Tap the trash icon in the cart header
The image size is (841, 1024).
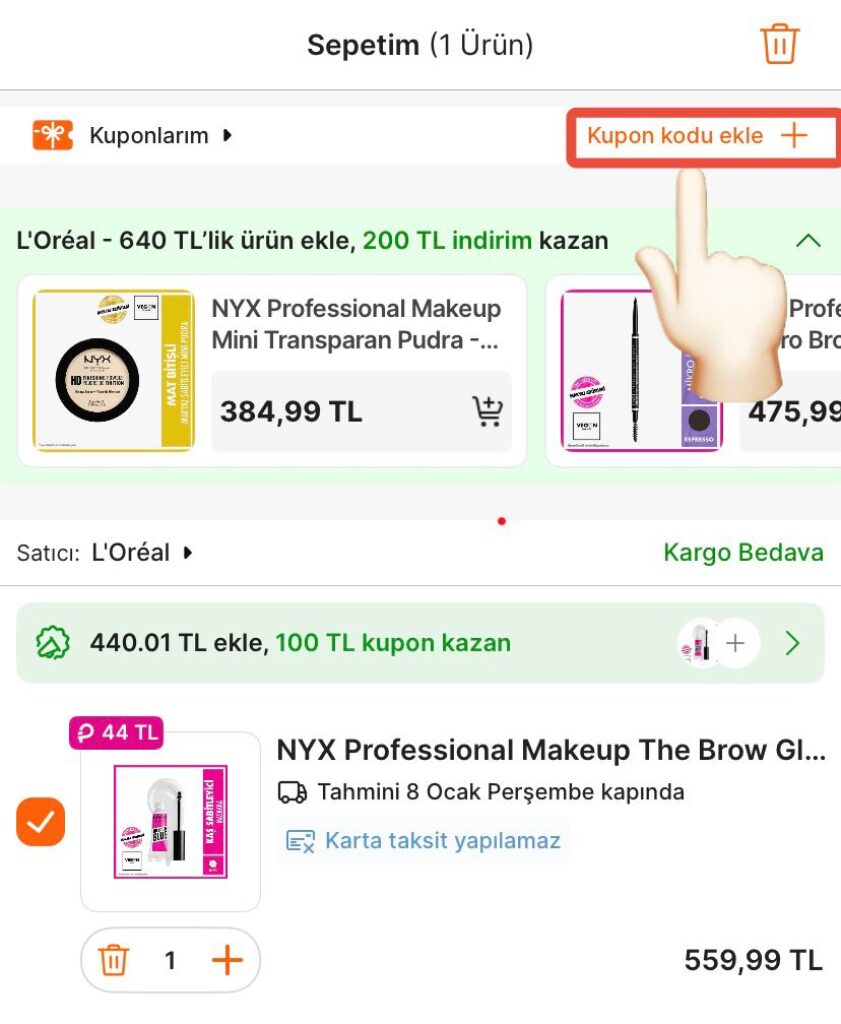[779, 45]
